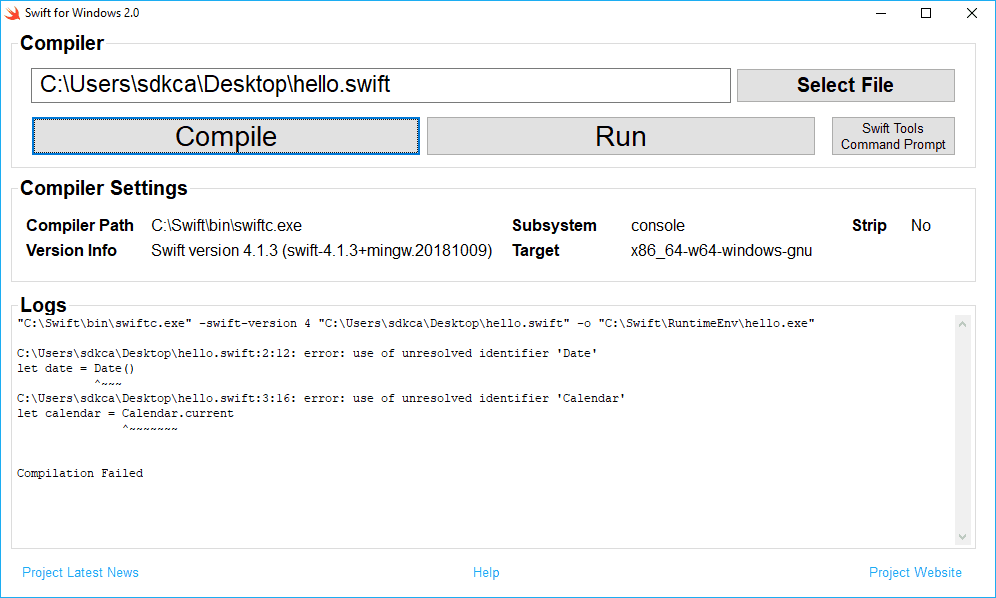
Task: Click the Swift logo icon in title bar
Action: tap(12, 13)
